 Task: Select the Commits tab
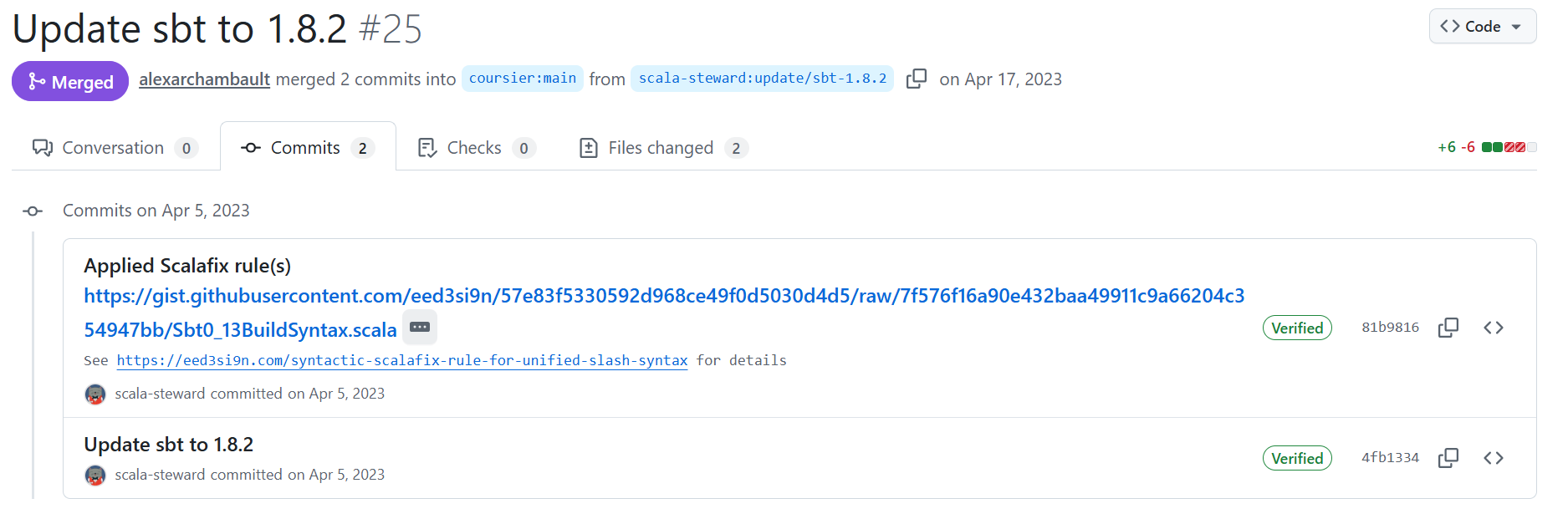tap(307, 148)
